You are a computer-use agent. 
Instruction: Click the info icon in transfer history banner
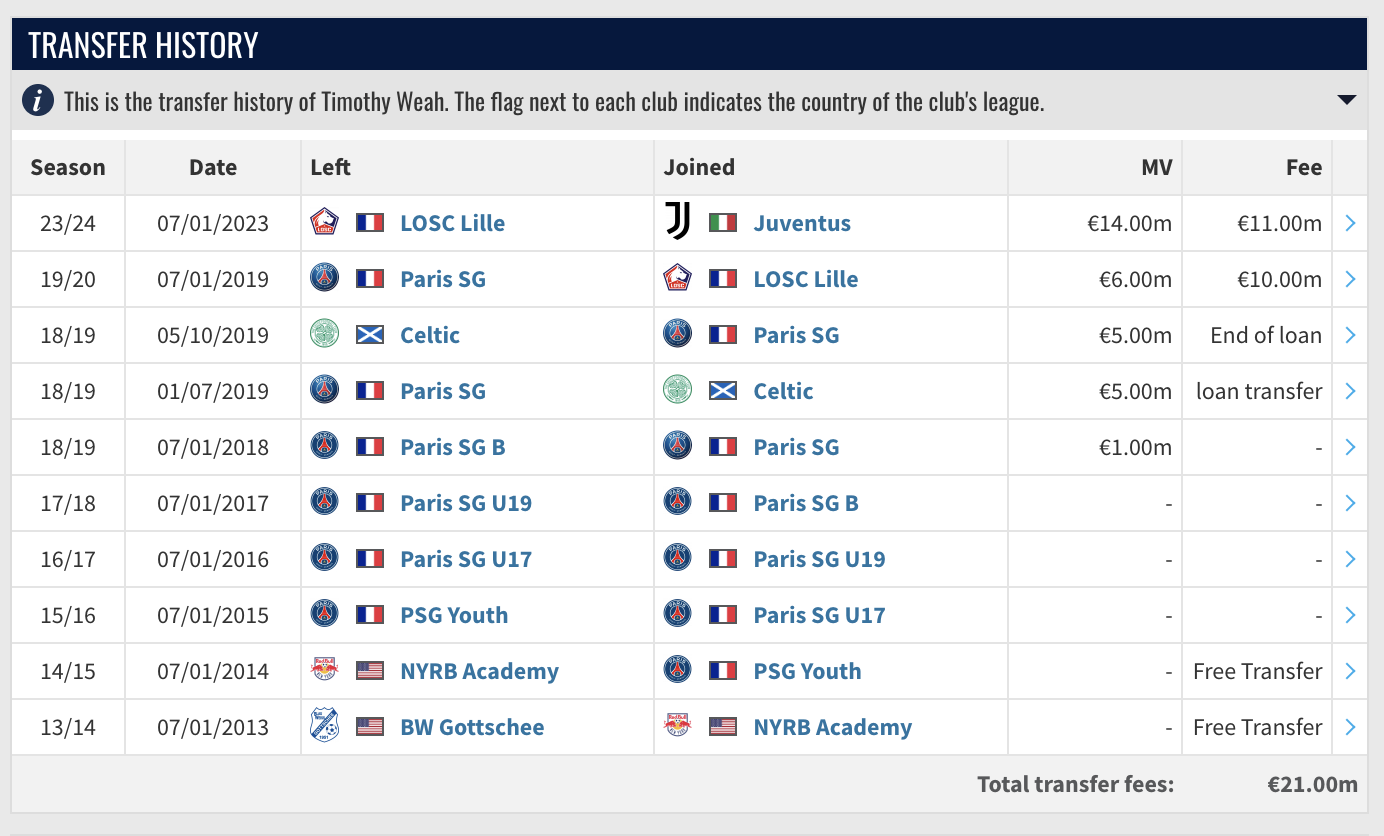(x=39, y=101)
